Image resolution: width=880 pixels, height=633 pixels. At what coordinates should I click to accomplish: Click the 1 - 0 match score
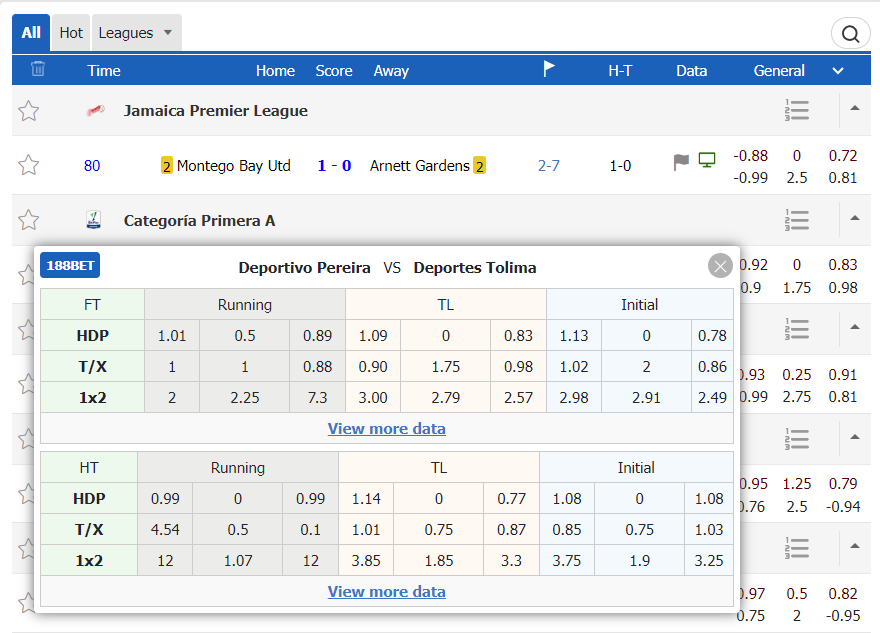tap(334, 165)
